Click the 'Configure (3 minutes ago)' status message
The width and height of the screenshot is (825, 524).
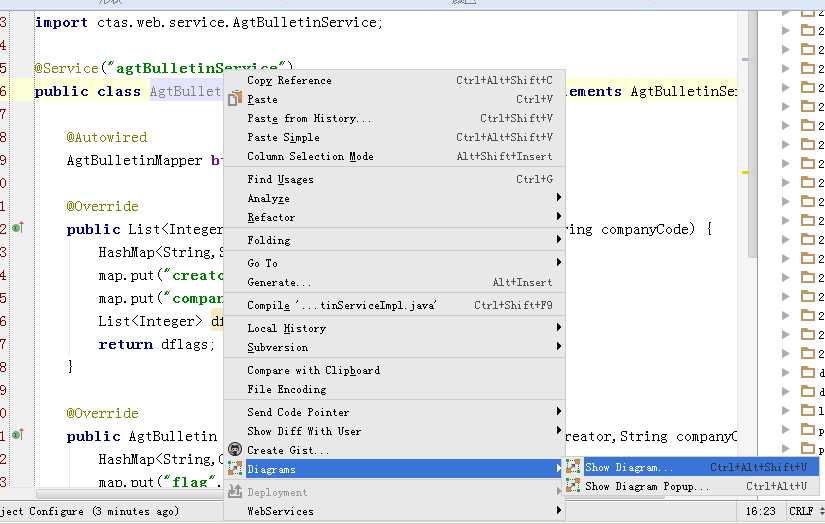coord(104,511)
